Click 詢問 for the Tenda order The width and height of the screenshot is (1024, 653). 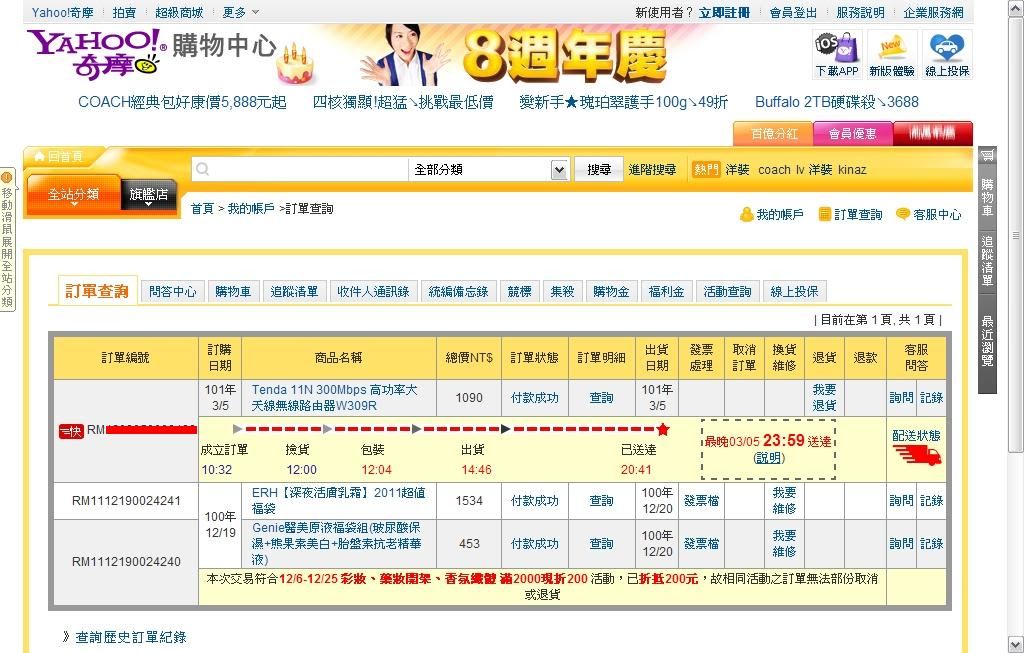pos(901,398)
